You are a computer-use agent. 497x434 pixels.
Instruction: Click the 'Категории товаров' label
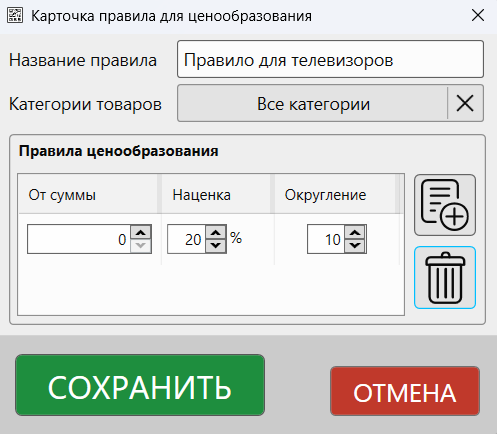tap(85, 104)
